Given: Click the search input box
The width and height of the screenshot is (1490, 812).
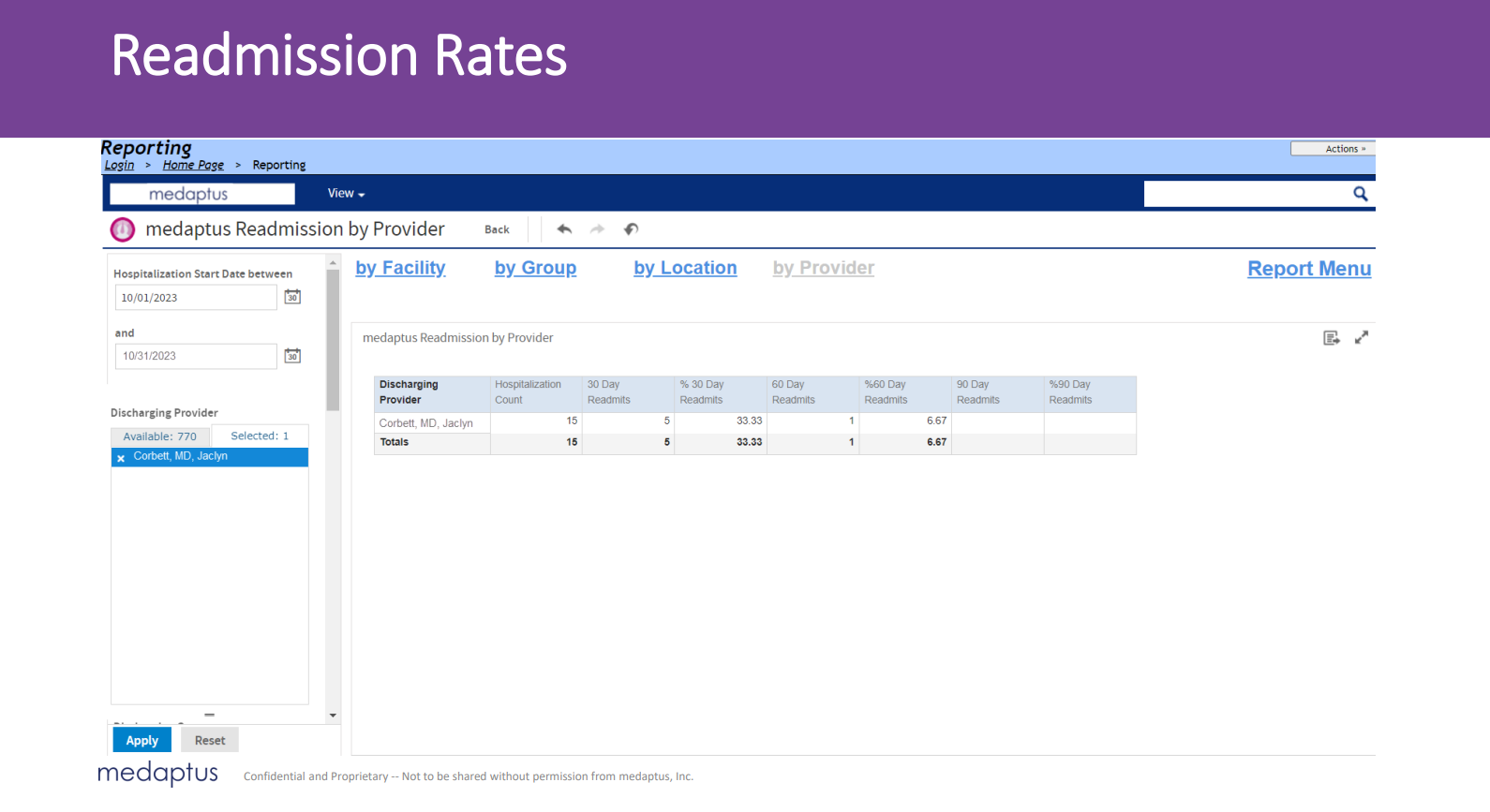Looking at the screenshot, I should [1246, 194].
